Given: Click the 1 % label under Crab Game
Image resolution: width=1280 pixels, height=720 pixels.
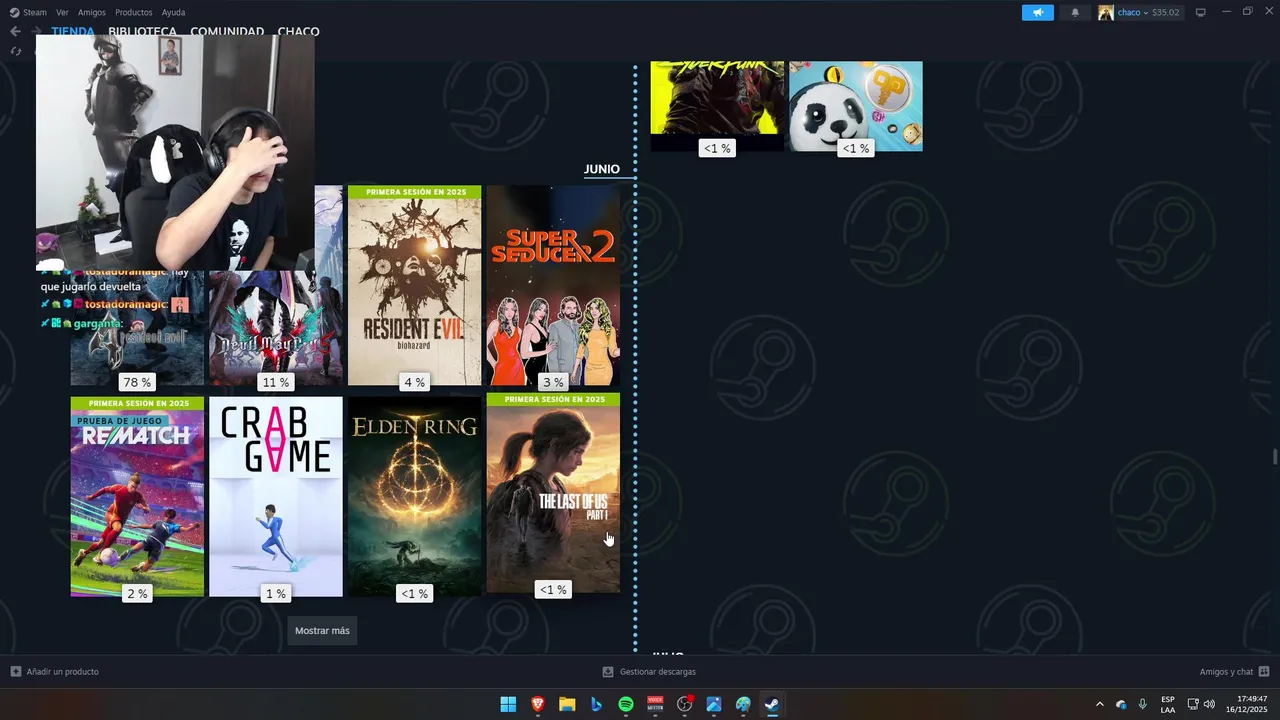Looking at the screenshot, I should coord(276,593).
